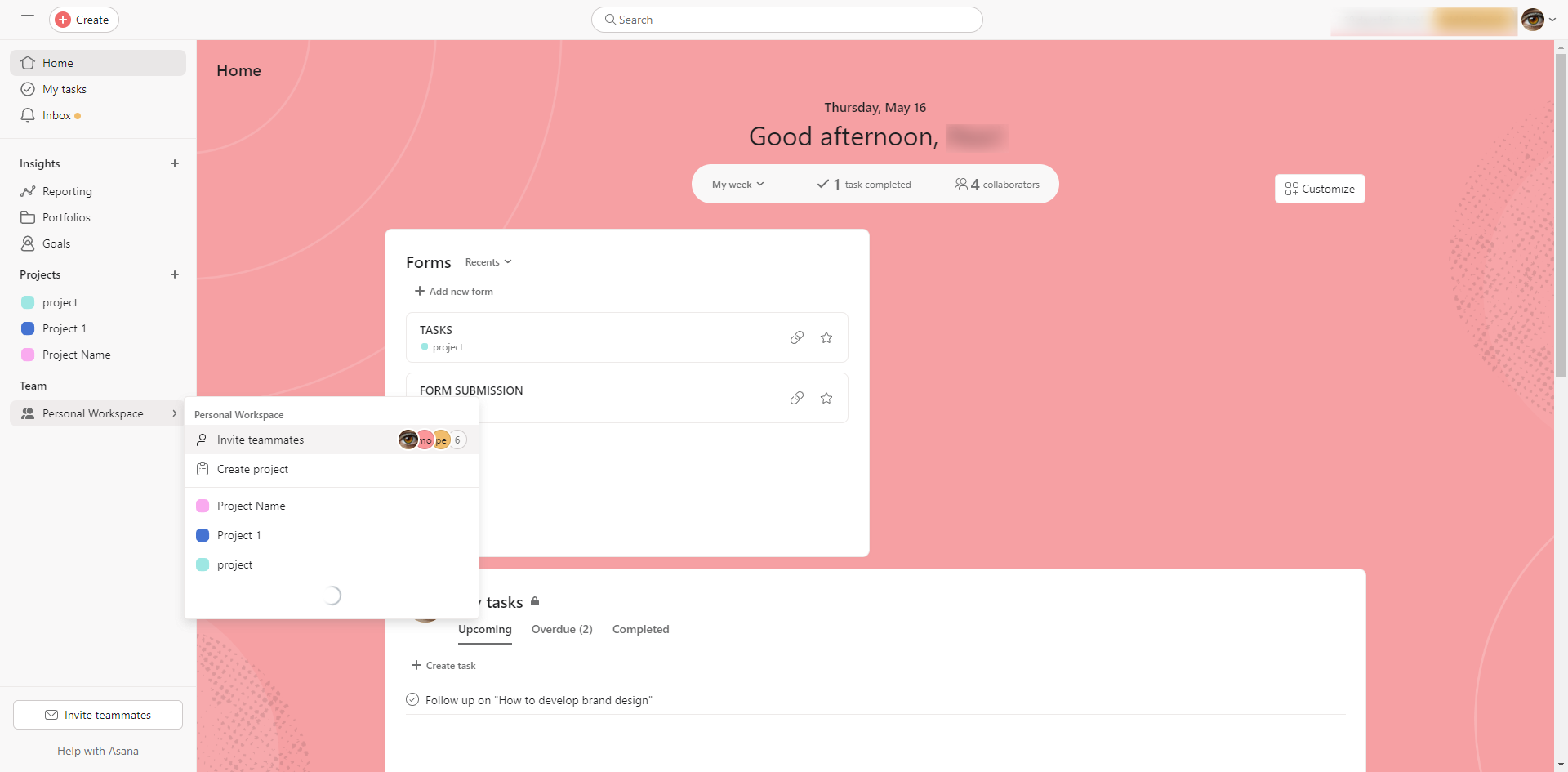
Task: Click the Projects section header
Action: point(40,274)
